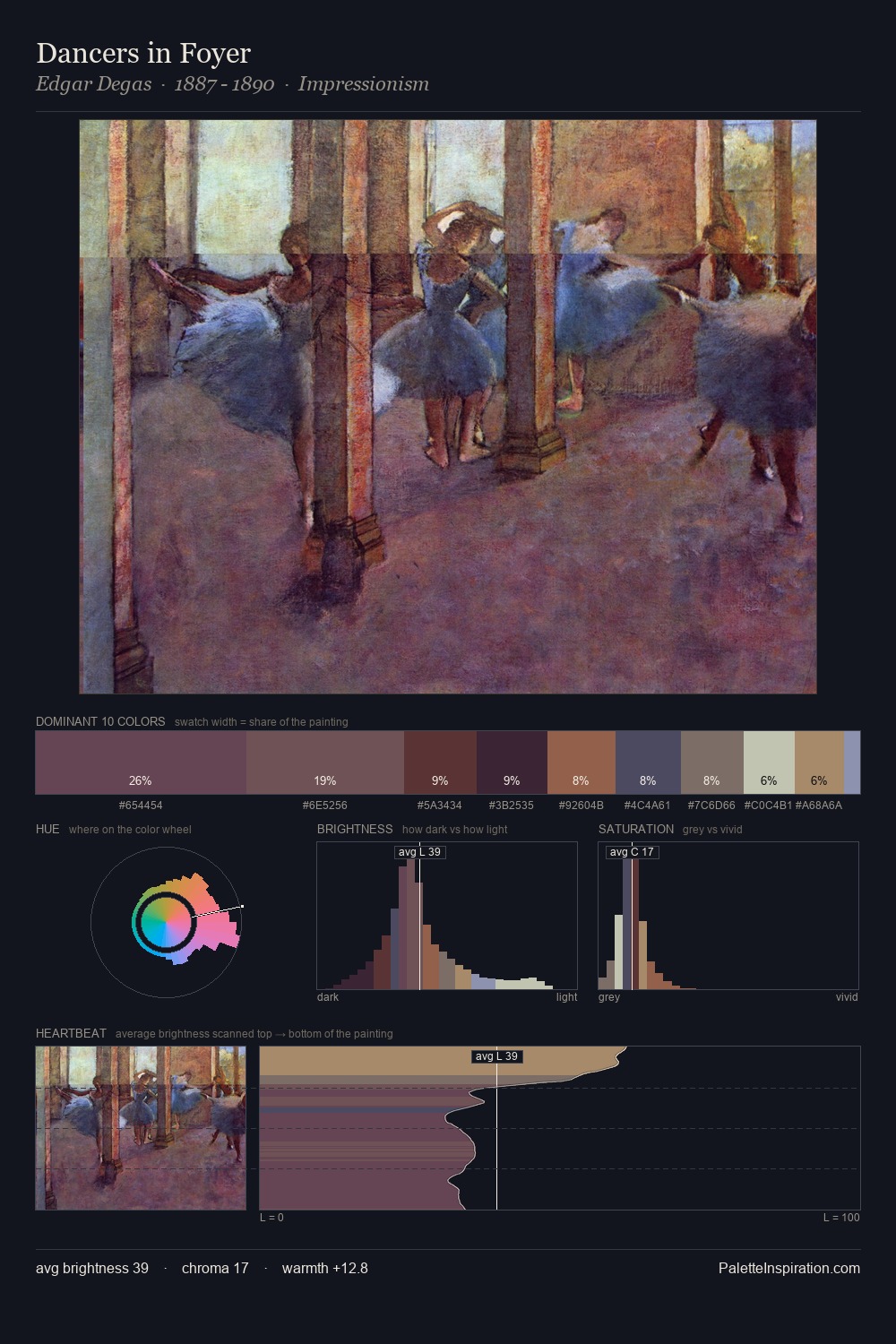The width and height of the screenshot is (896, 1344).
Task: Click the 'warmth +12.8' footer stat
Action: [325, 1268]
